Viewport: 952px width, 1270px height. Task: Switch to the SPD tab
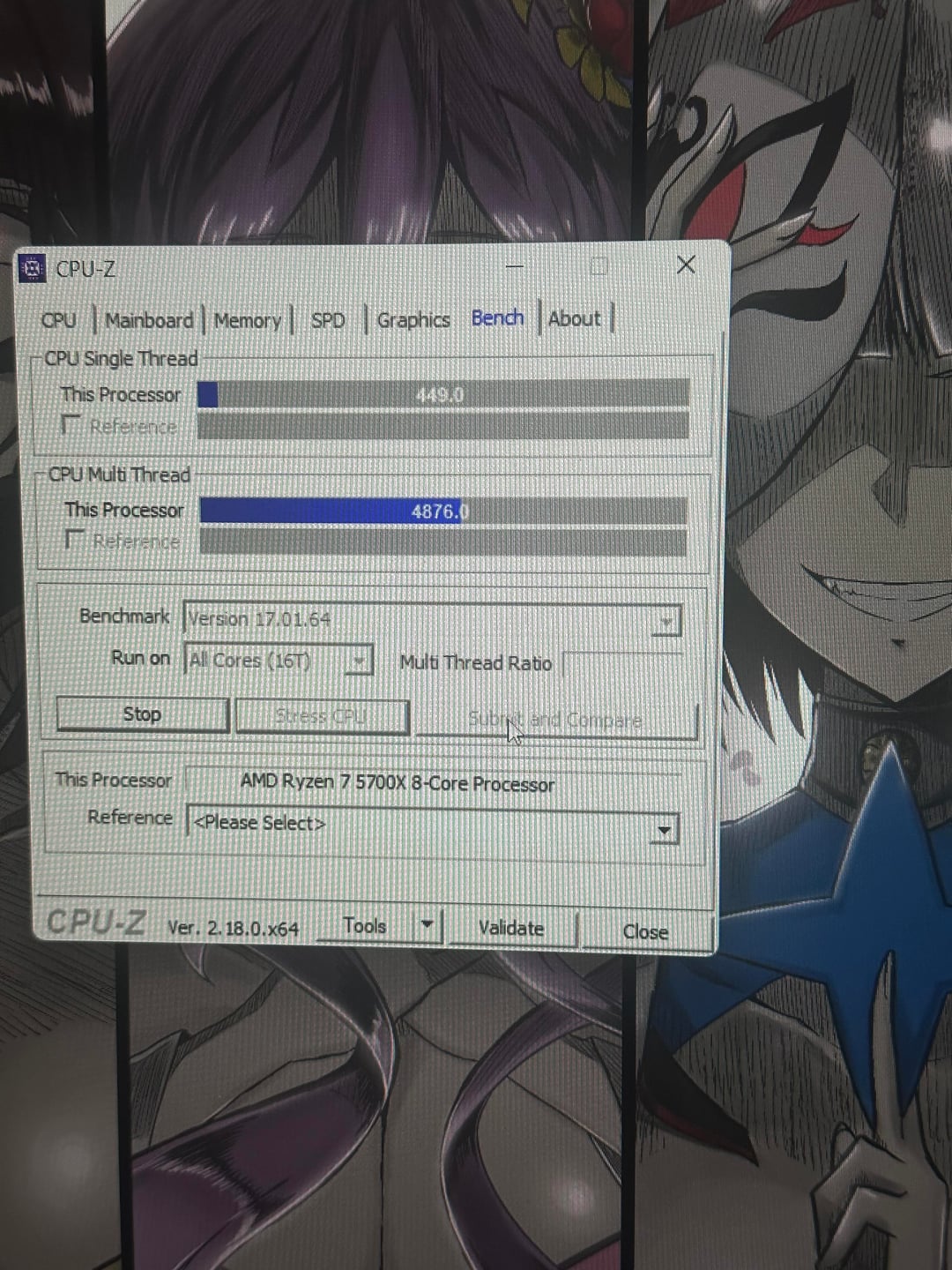[x=328, y=321]
